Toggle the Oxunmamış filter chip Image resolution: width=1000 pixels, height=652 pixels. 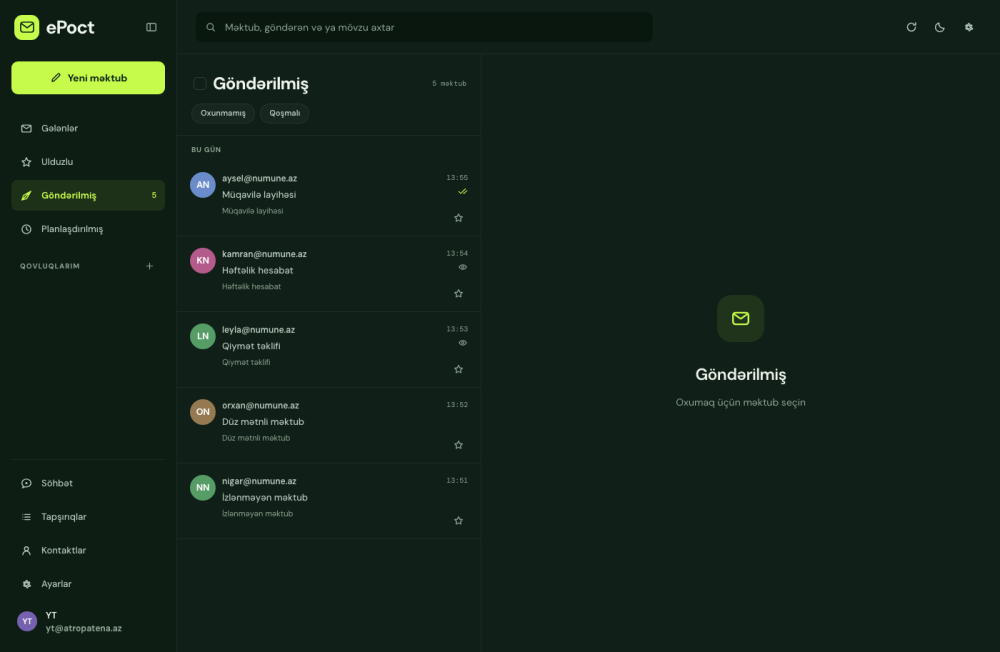click(223, 114)
